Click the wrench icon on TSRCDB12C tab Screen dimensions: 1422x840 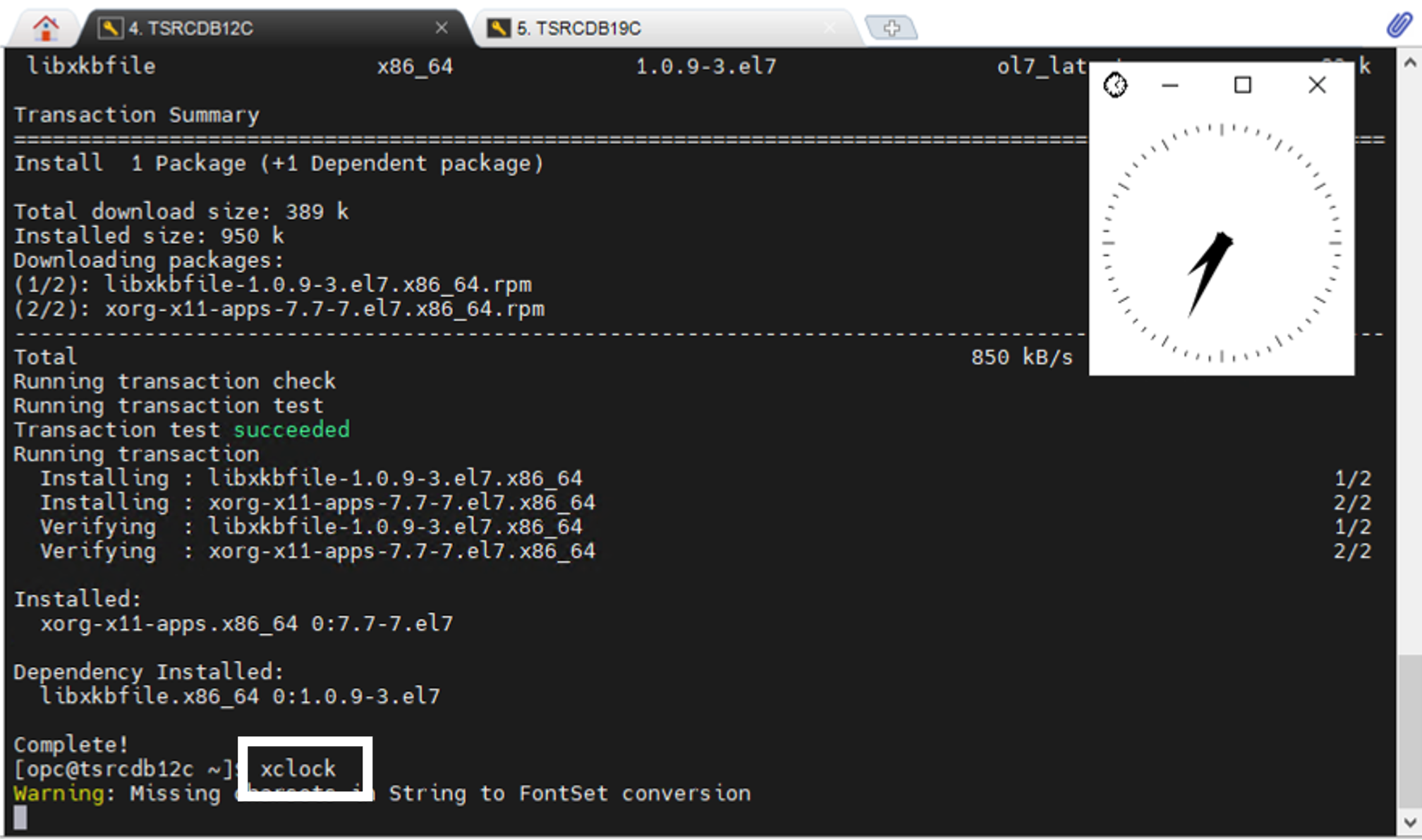pos(109,28)
